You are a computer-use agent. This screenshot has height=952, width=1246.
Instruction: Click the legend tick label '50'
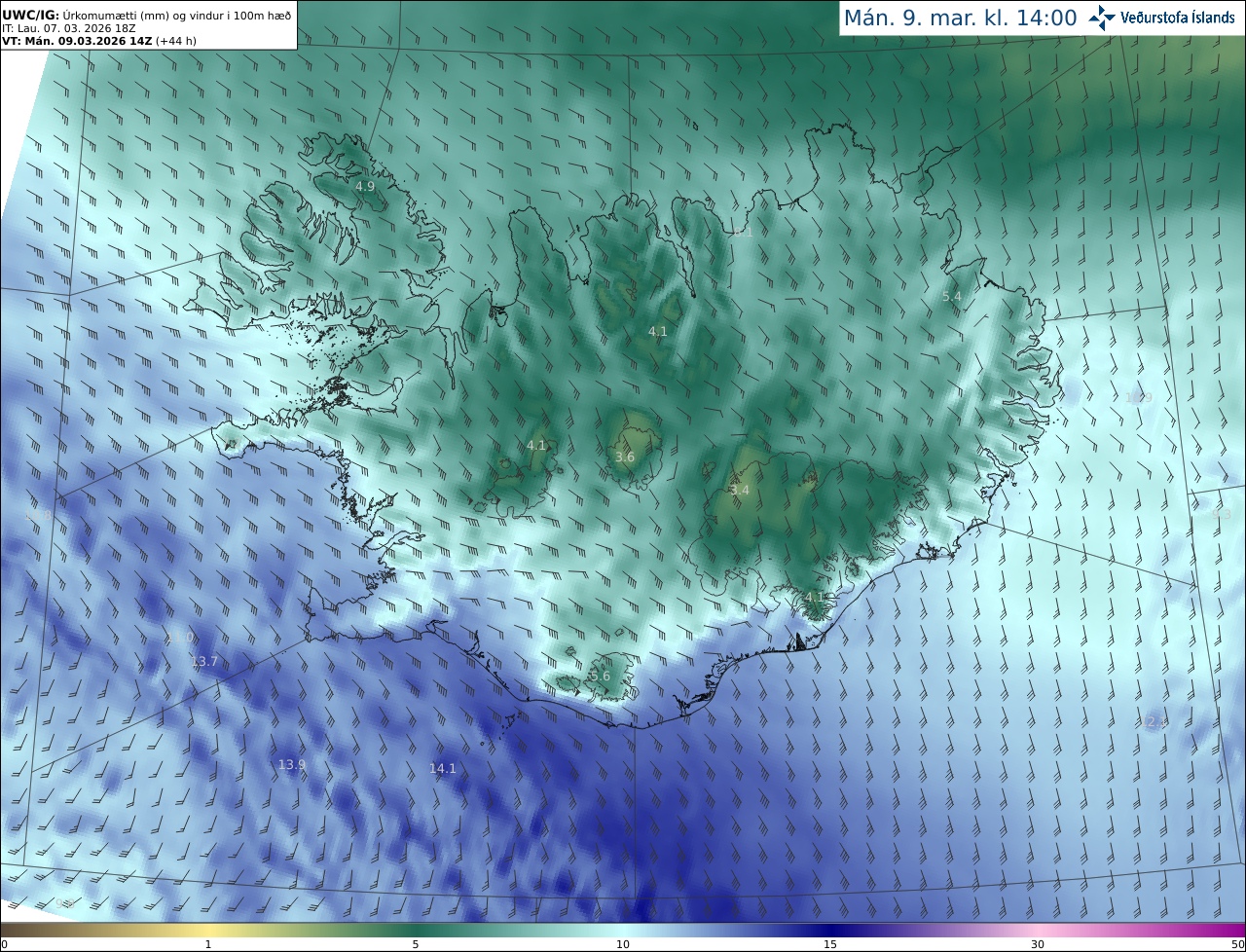pyautogui.click(x=1238, y=944)
